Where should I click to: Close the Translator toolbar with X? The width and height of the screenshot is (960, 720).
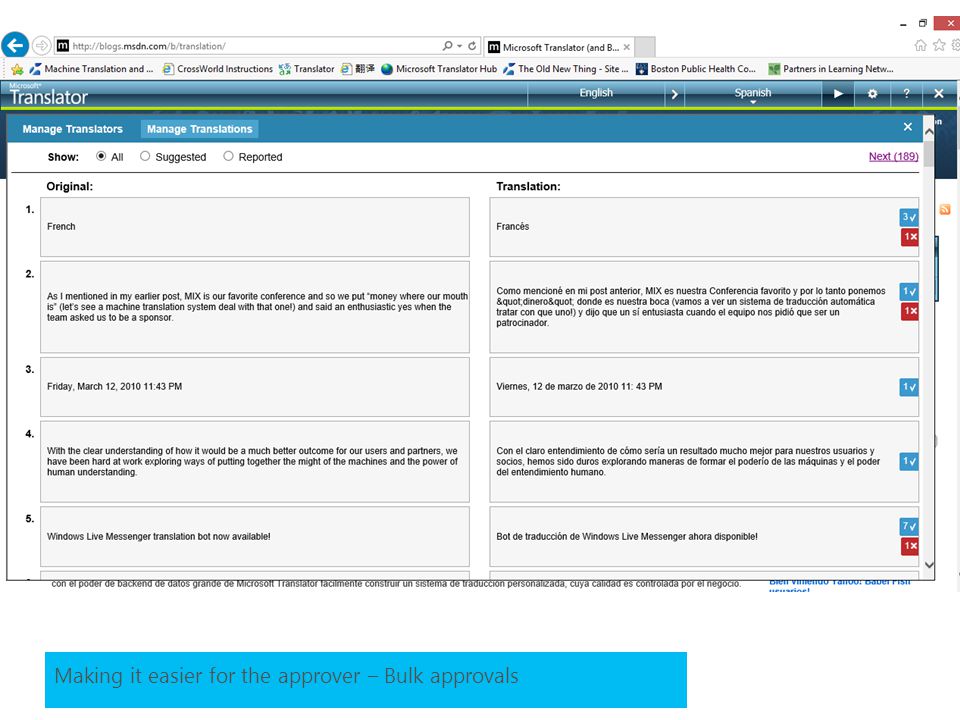[x=939, y=94]
